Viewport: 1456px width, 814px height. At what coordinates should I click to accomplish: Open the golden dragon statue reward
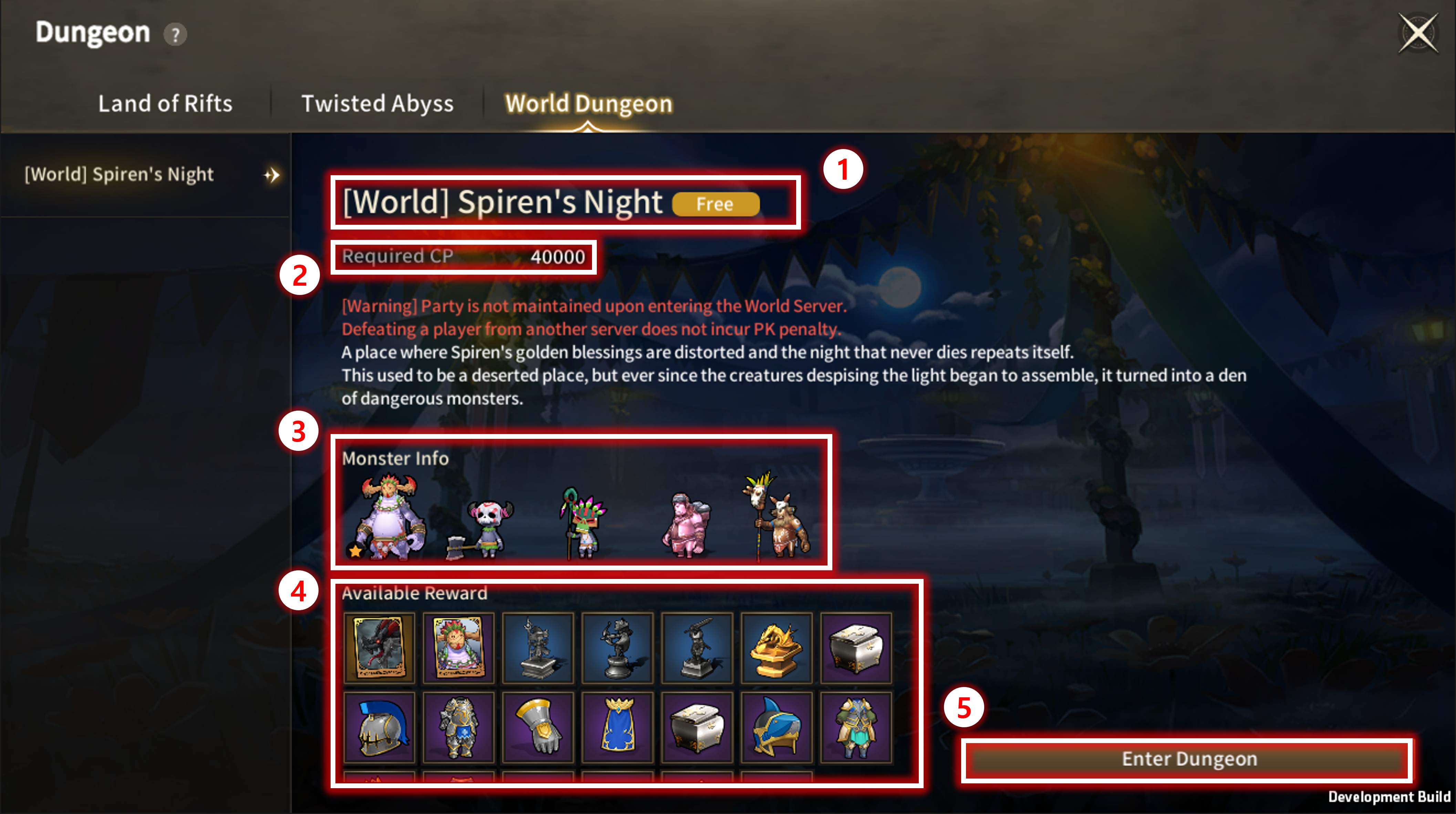(777, 648)
